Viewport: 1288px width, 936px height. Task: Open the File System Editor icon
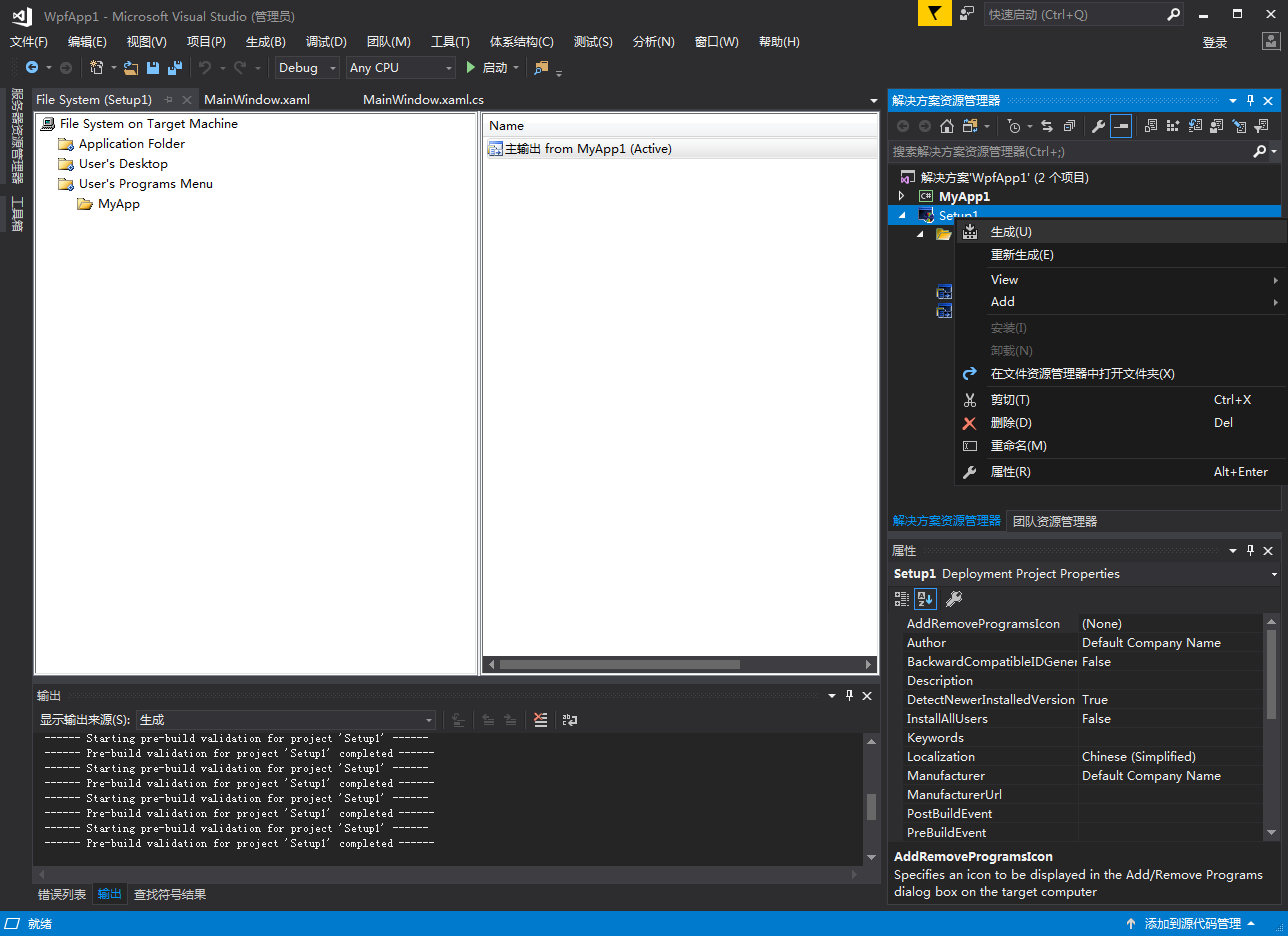(1150, 126)
